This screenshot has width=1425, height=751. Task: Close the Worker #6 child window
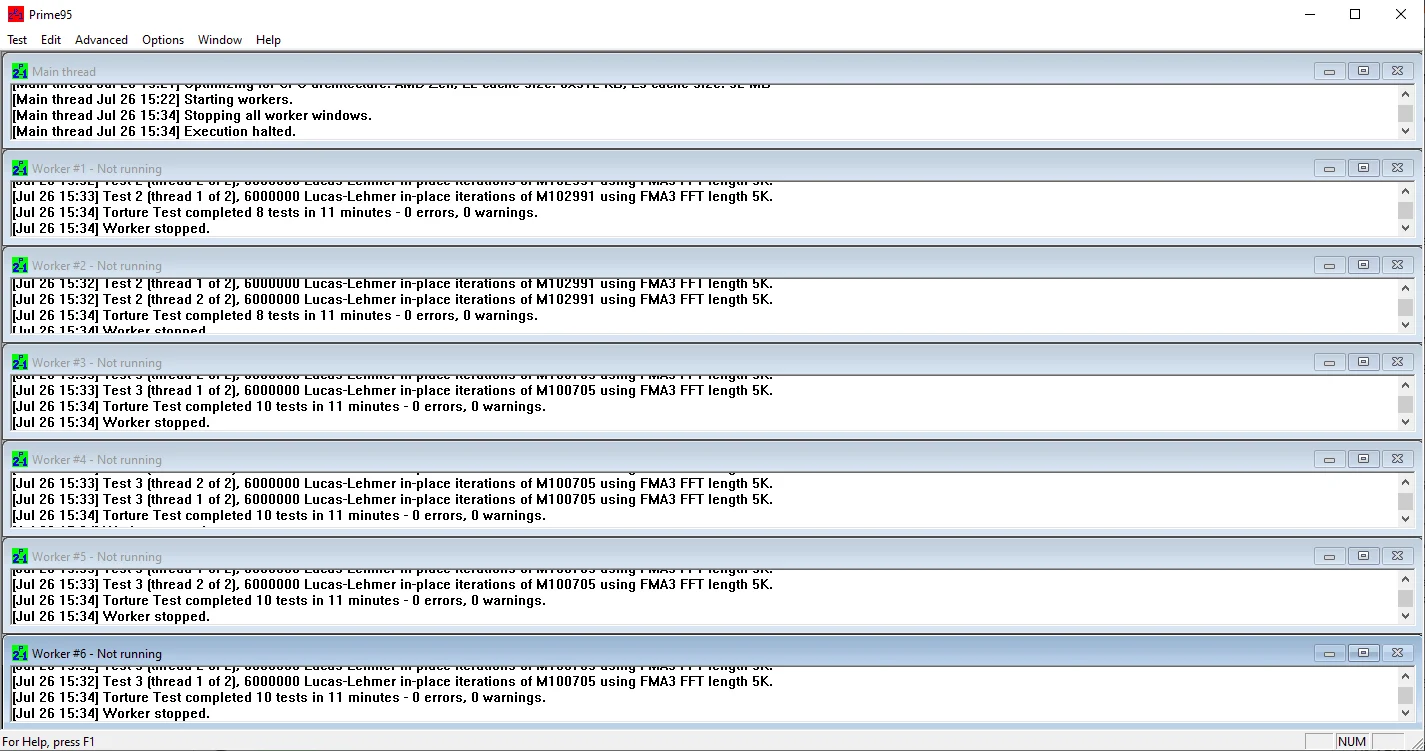pos(1397,653)
